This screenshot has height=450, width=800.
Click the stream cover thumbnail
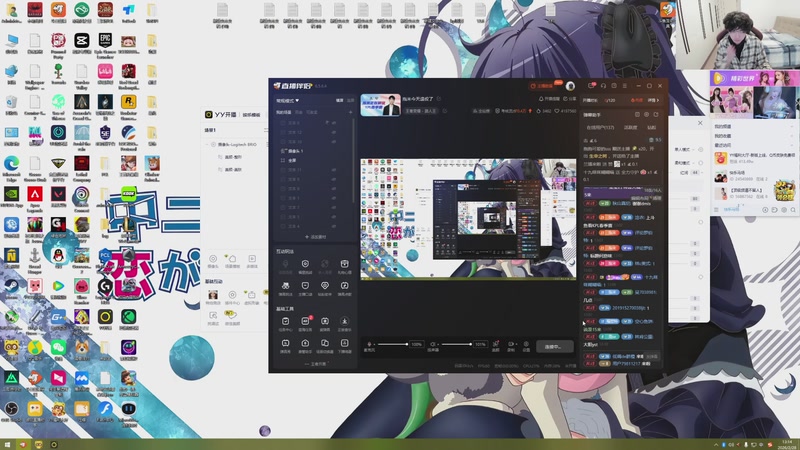pyautogui.click(x=381, y=105)
